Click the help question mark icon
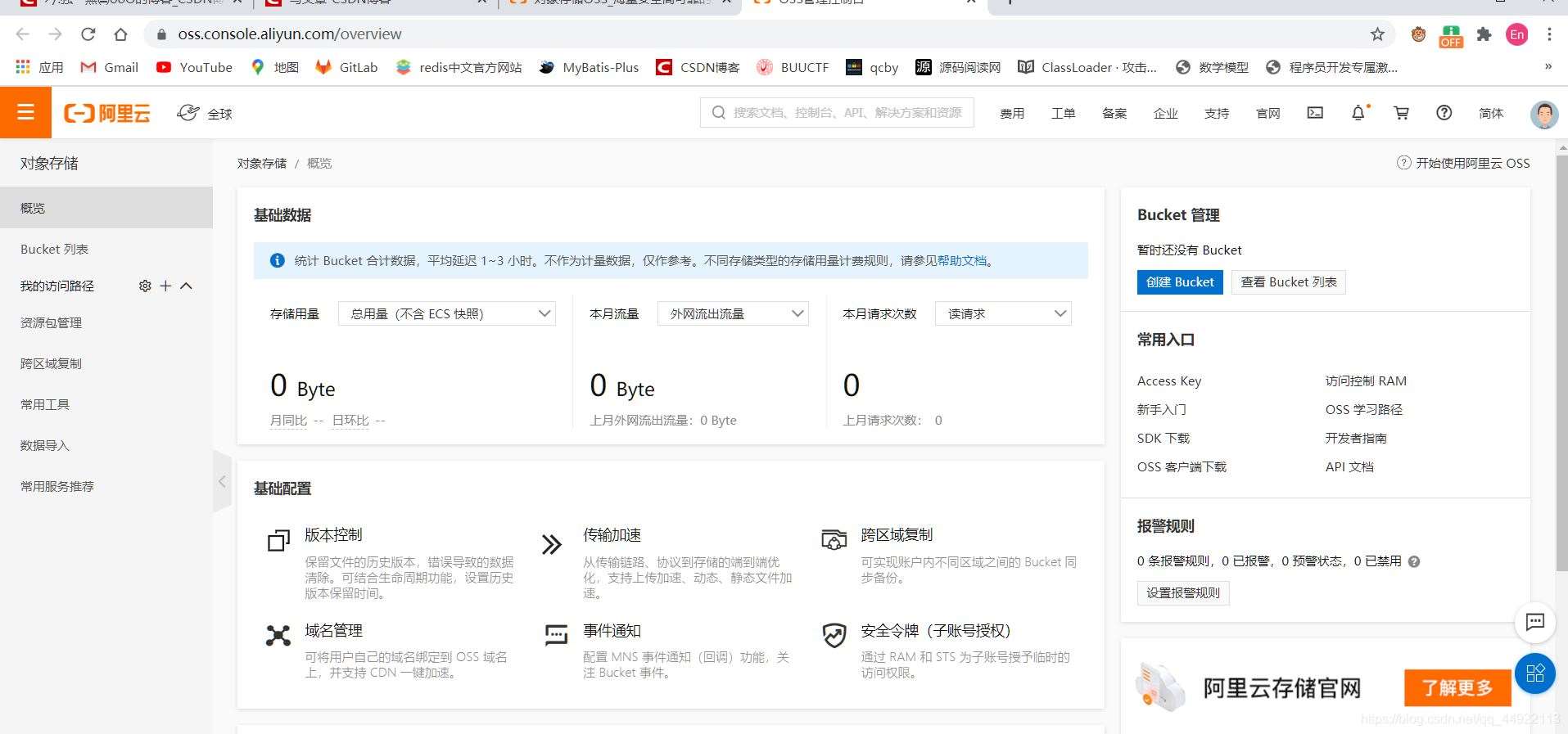The height and width of the screenshot is (734, 1568). coord(1444,113)
